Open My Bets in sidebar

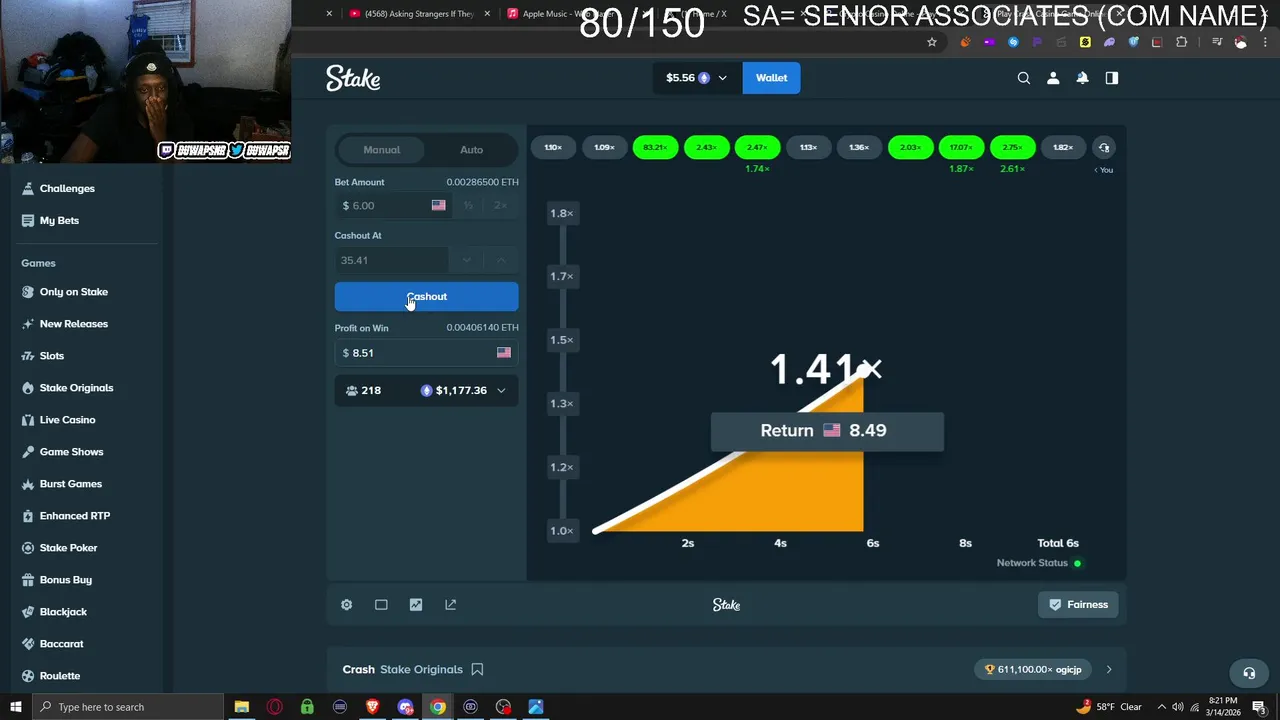(x=59, y=221)
